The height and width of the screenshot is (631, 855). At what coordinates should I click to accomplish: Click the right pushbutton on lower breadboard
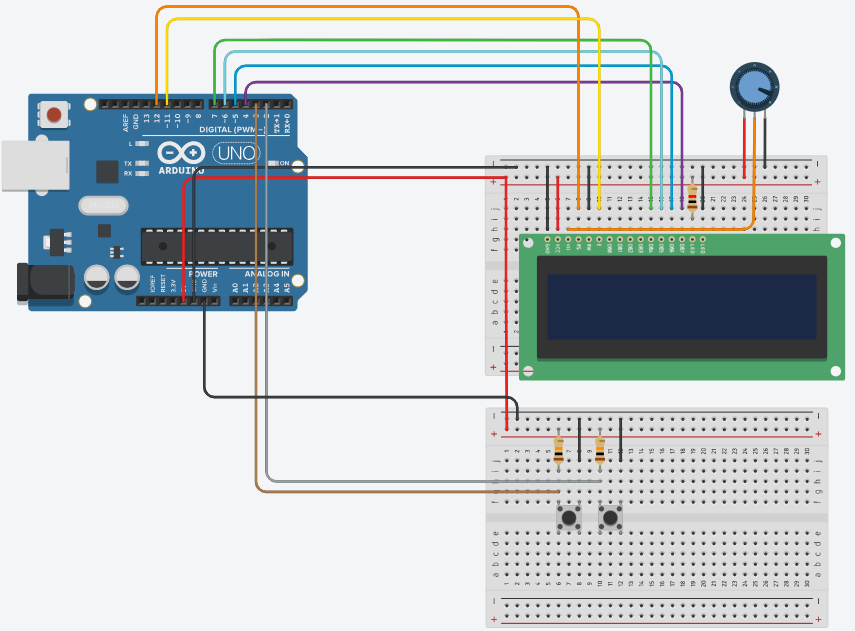pyautogui.click(x=611, y=517)
